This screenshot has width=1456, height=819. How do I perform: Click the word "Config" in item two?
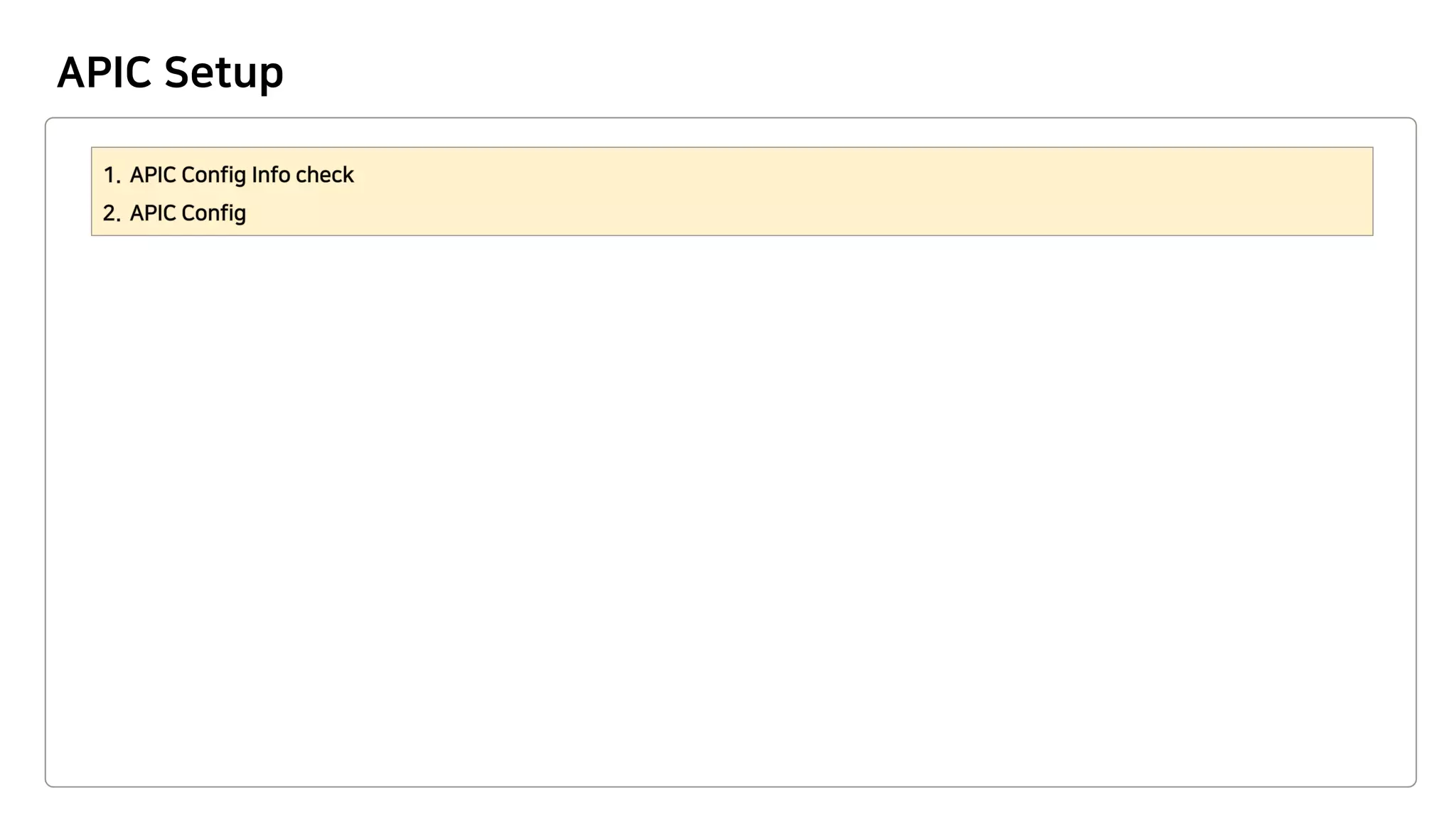coord(214,214)
